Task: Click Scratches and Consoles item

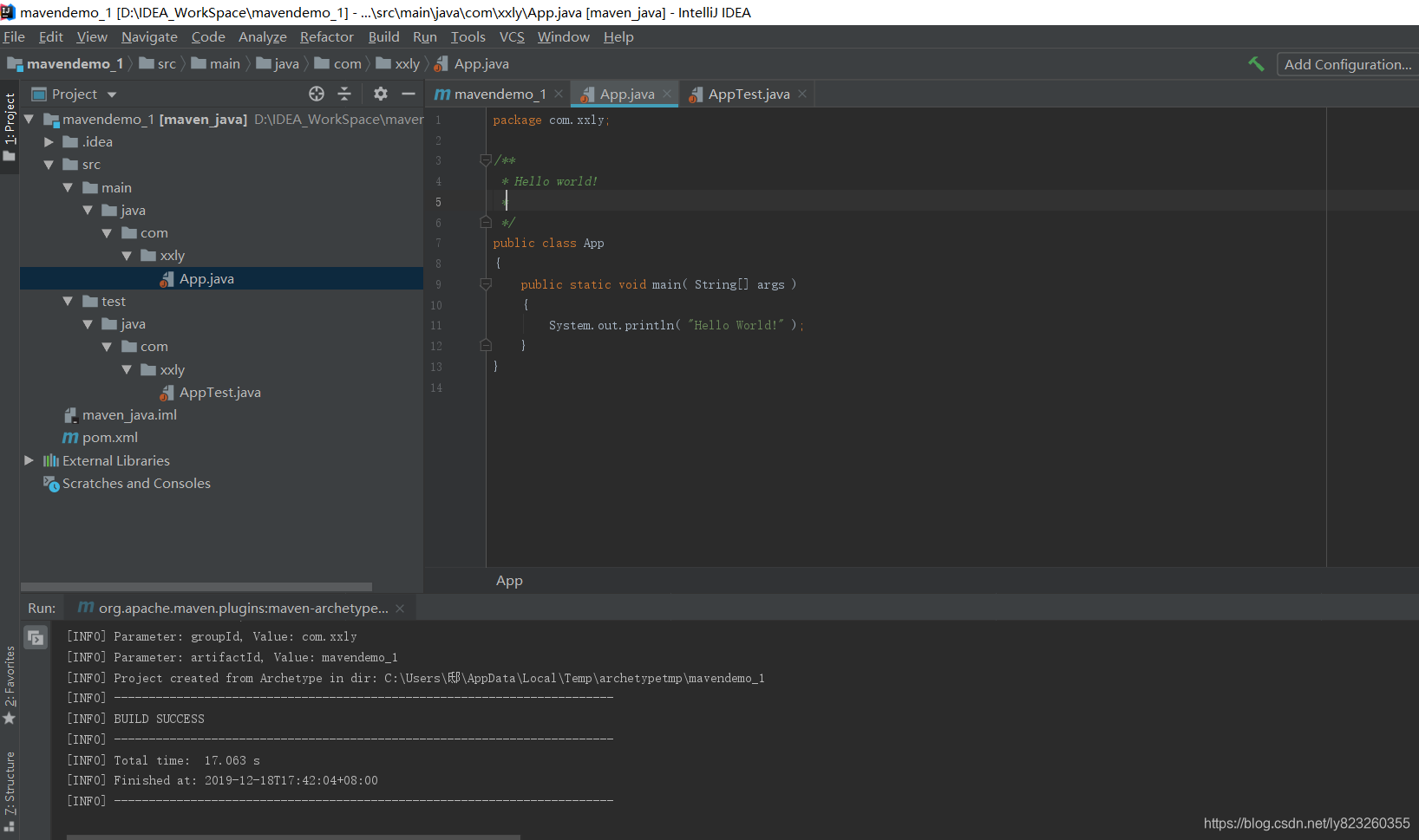Action: pyautogui.click(x=136, y=483)
